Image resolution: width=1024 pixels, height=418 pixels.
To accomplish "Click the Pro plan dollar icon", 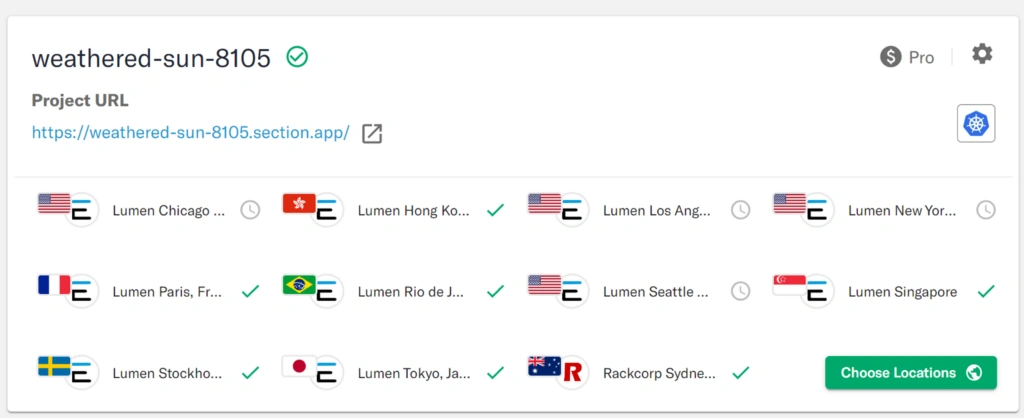I will (891, 57).
